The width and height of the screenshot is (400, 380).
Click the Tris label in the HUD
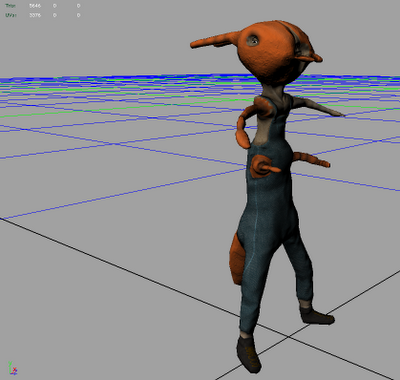(10, 6)
